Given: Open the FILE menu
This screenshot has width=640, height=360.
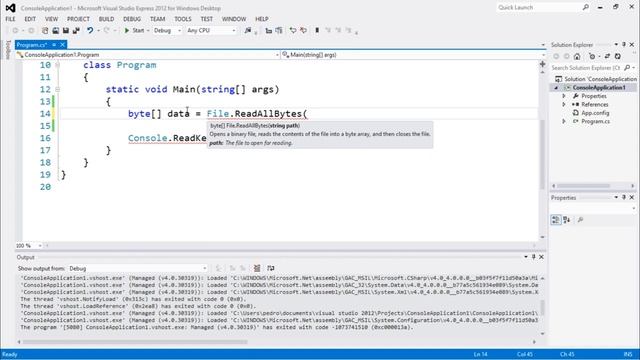Looking at the screenshot, I should tap(11, 19).
